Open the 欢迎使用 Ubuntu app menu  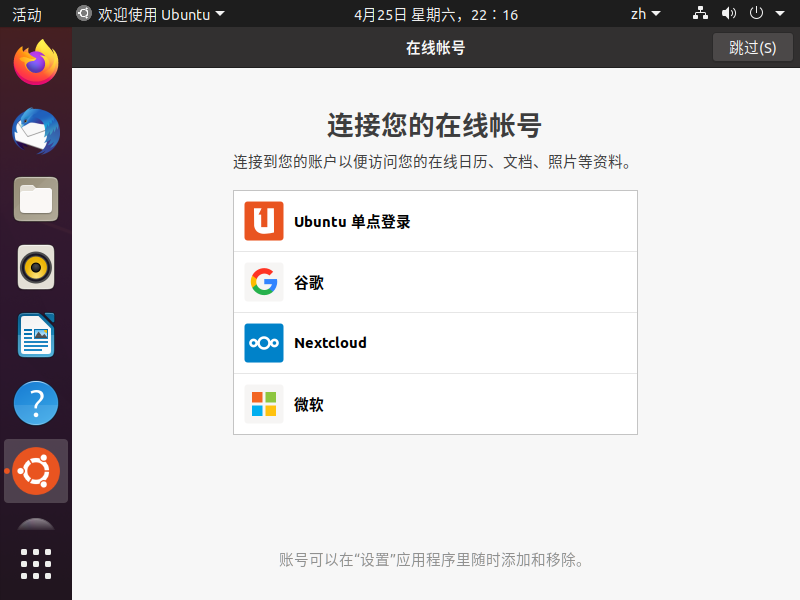click(151, 14)
